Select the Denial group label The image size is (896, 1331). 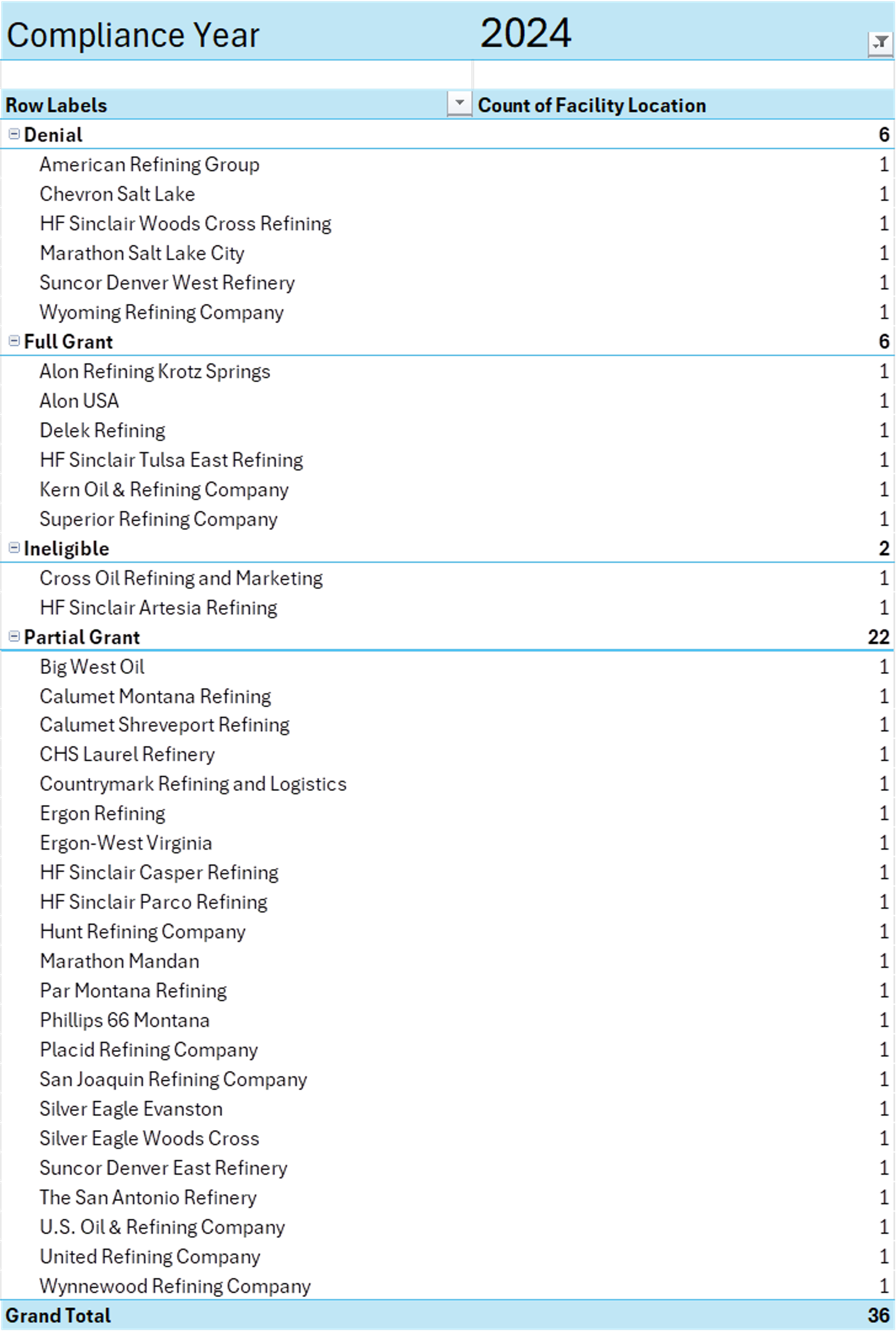point(53,135)
